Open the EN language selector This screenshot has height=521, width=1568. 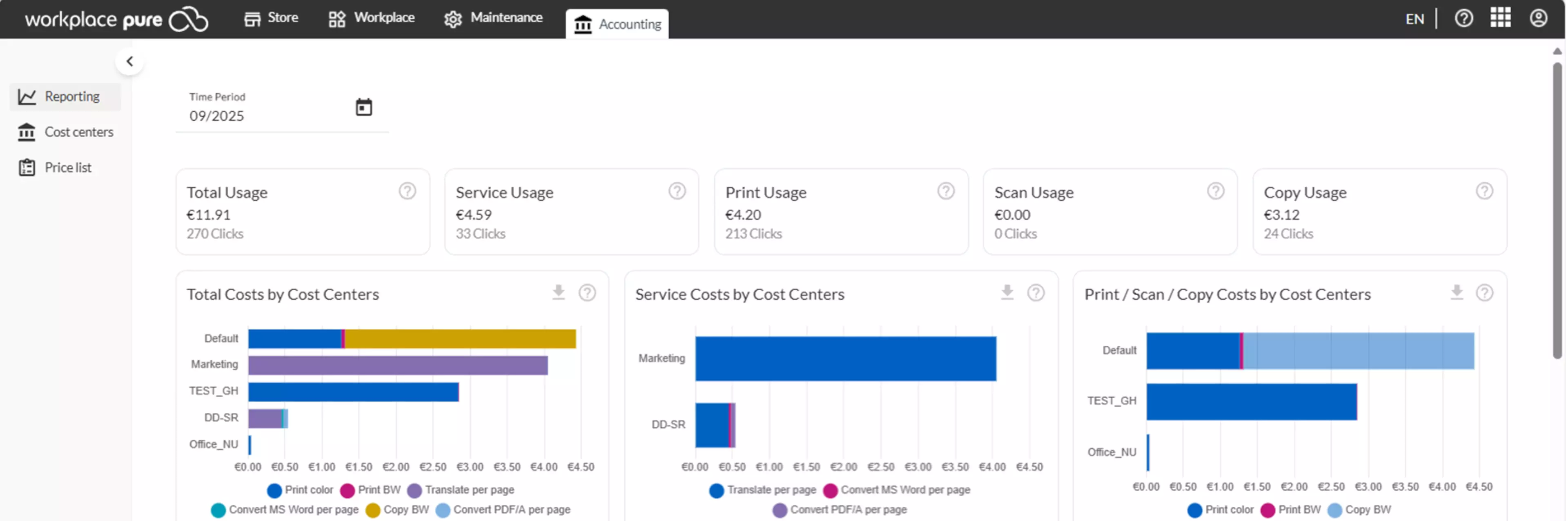click(x=1414, y=19)
